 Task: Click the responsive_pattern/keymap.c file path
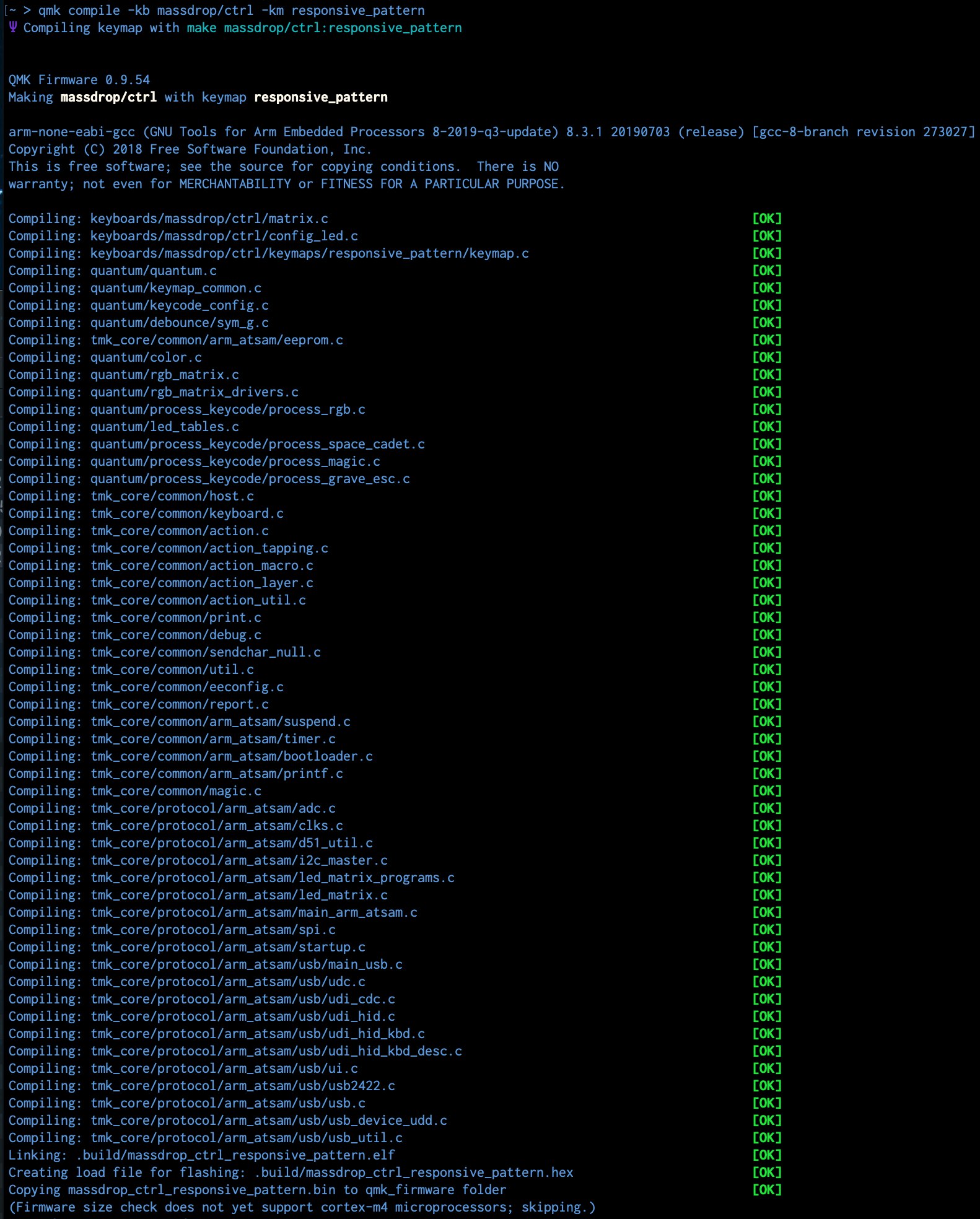tap(309, 253)
